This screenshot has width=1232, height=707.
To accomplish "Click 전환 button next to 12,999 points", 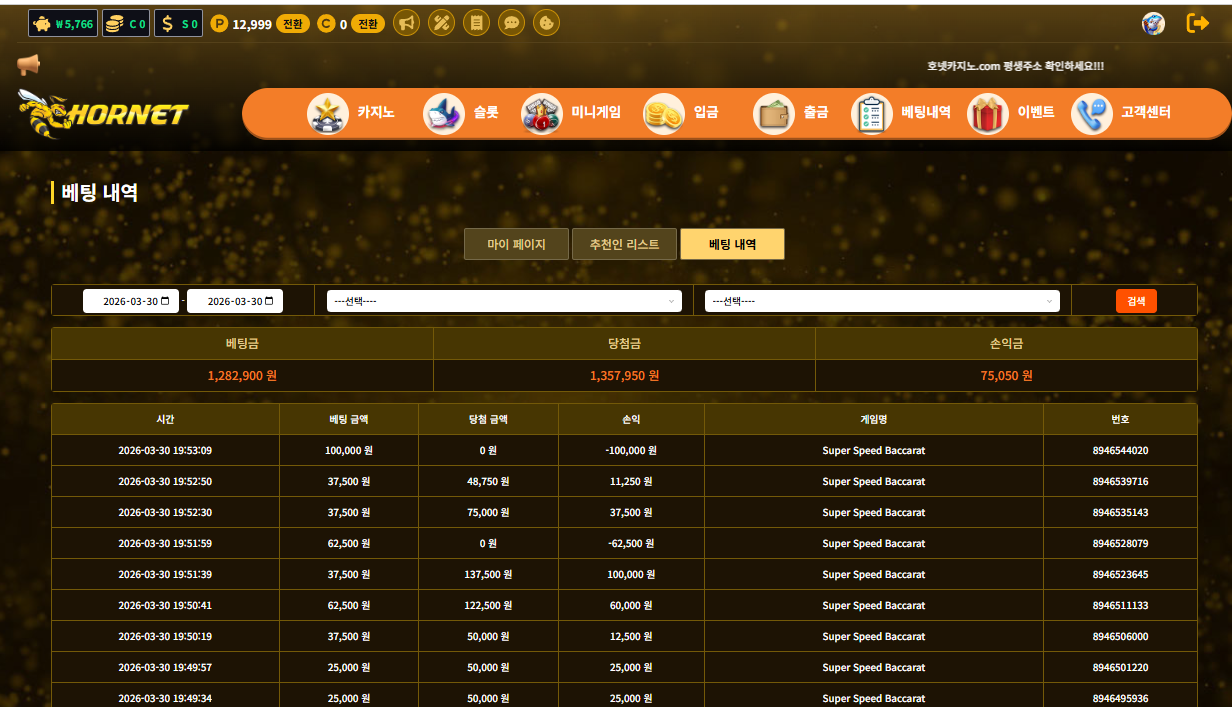I will (x=293, y=24).
